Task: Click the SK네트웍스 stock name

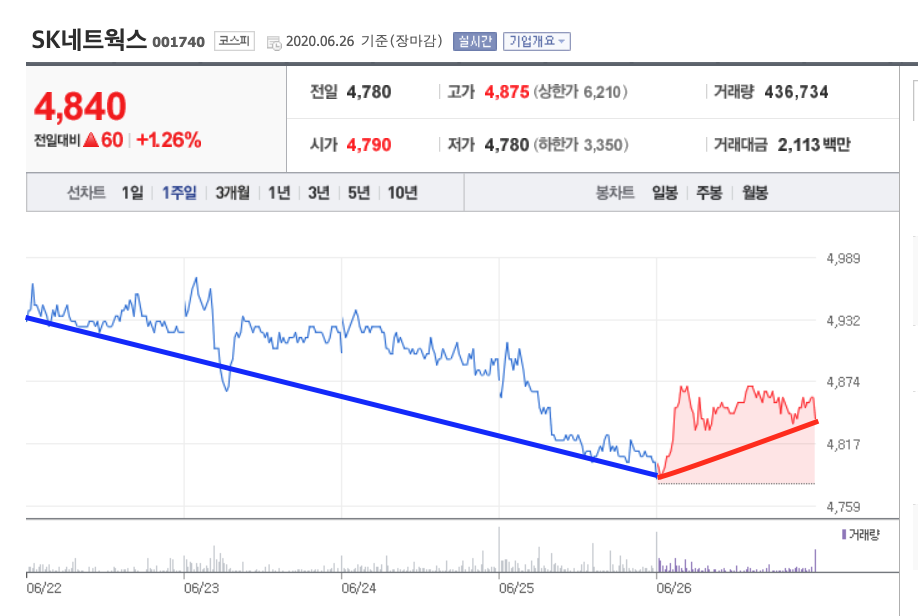Action: [x=88, y=39]
